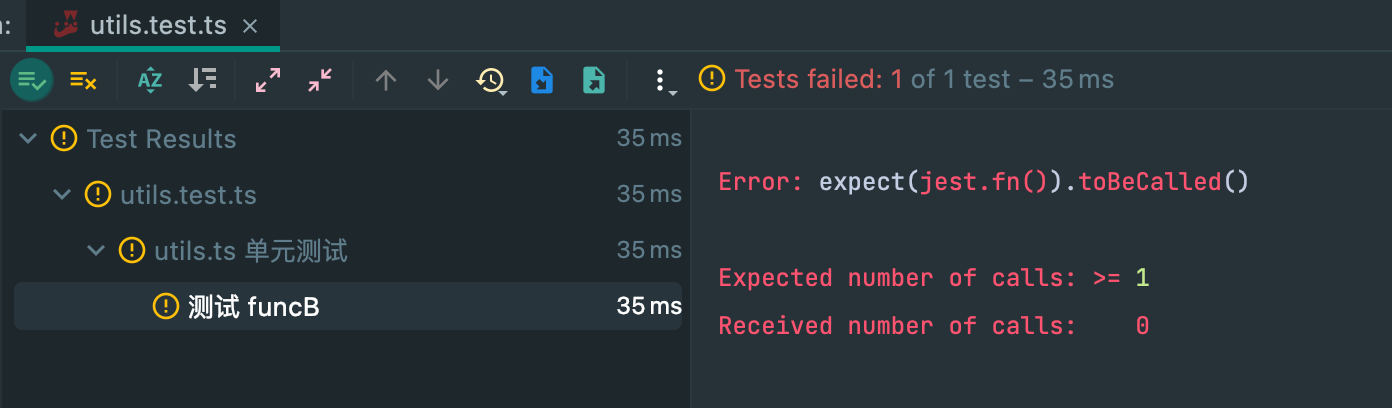Toggle the Show Ignored tests filter

coord(83,80)
